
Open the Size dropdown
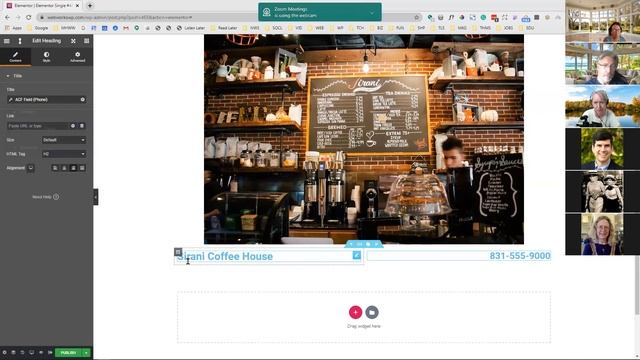click(64, 140)
